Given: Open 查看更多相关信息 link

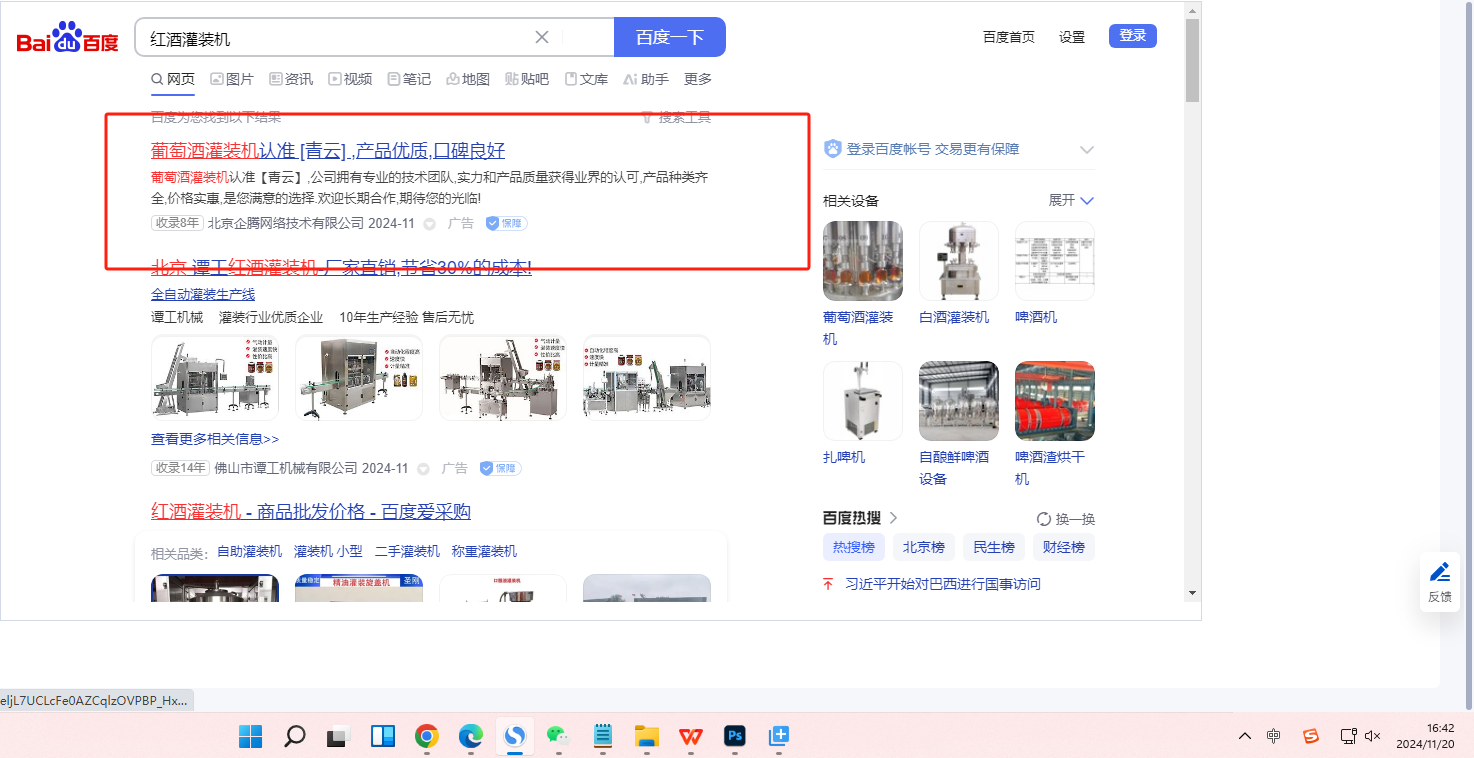Looking at the screenshot, I should coord(215,439).
